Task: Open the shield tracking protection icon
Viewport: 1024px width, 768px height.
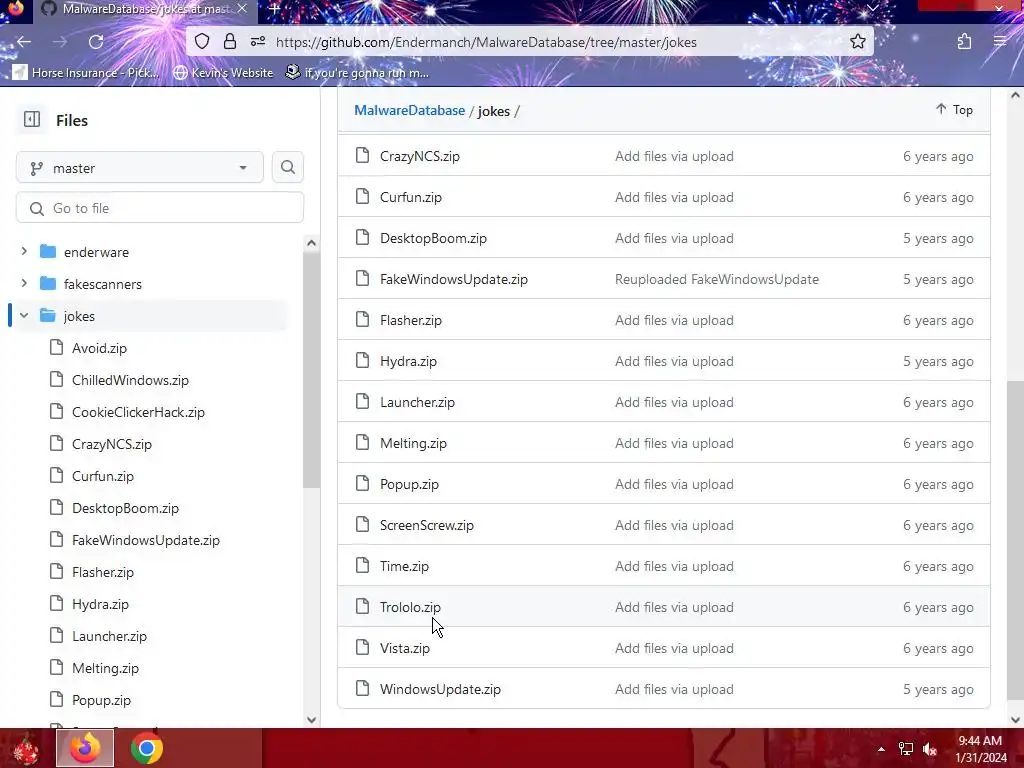Action: pos(202,42)
